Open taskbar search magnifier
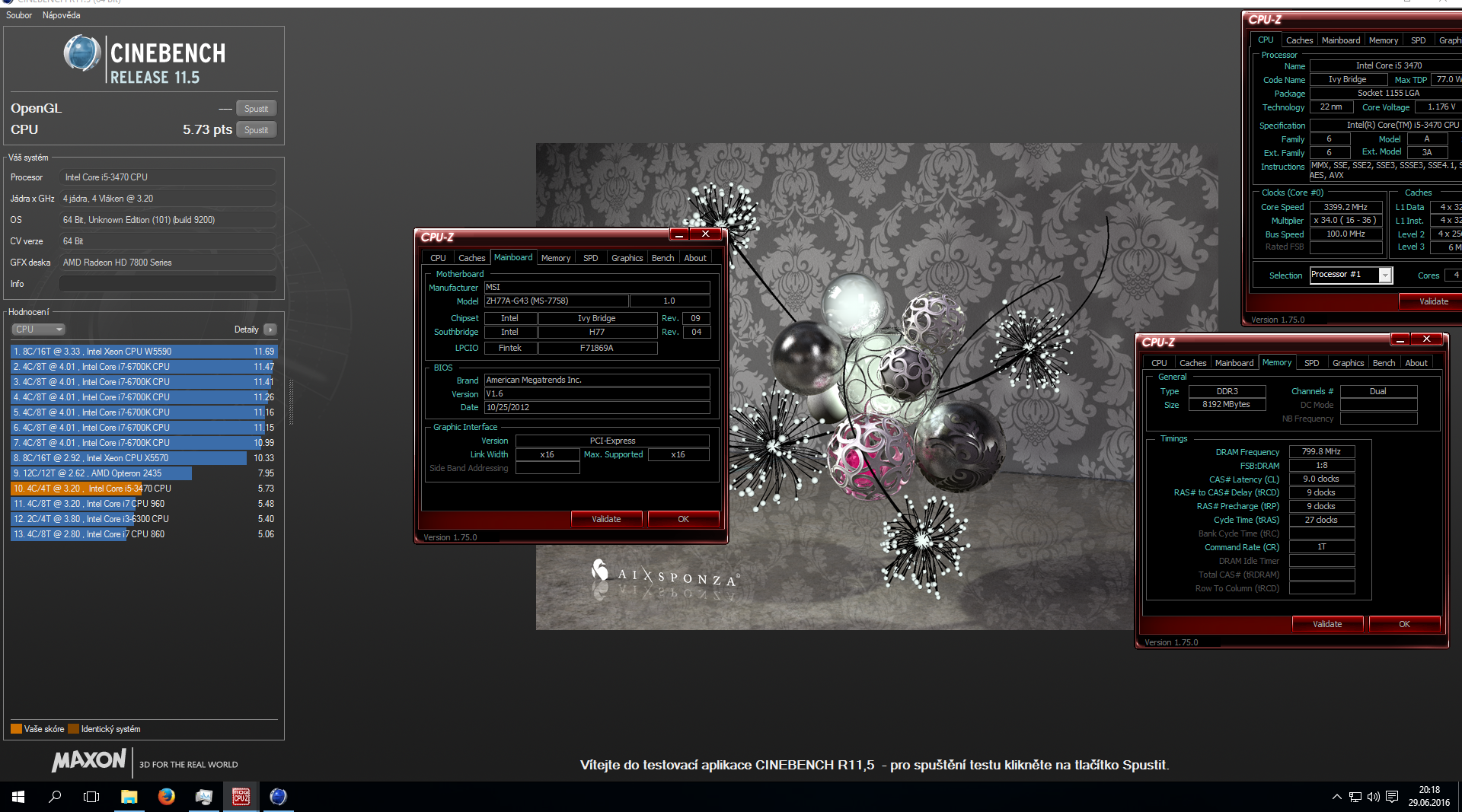 tap(55, 797)
